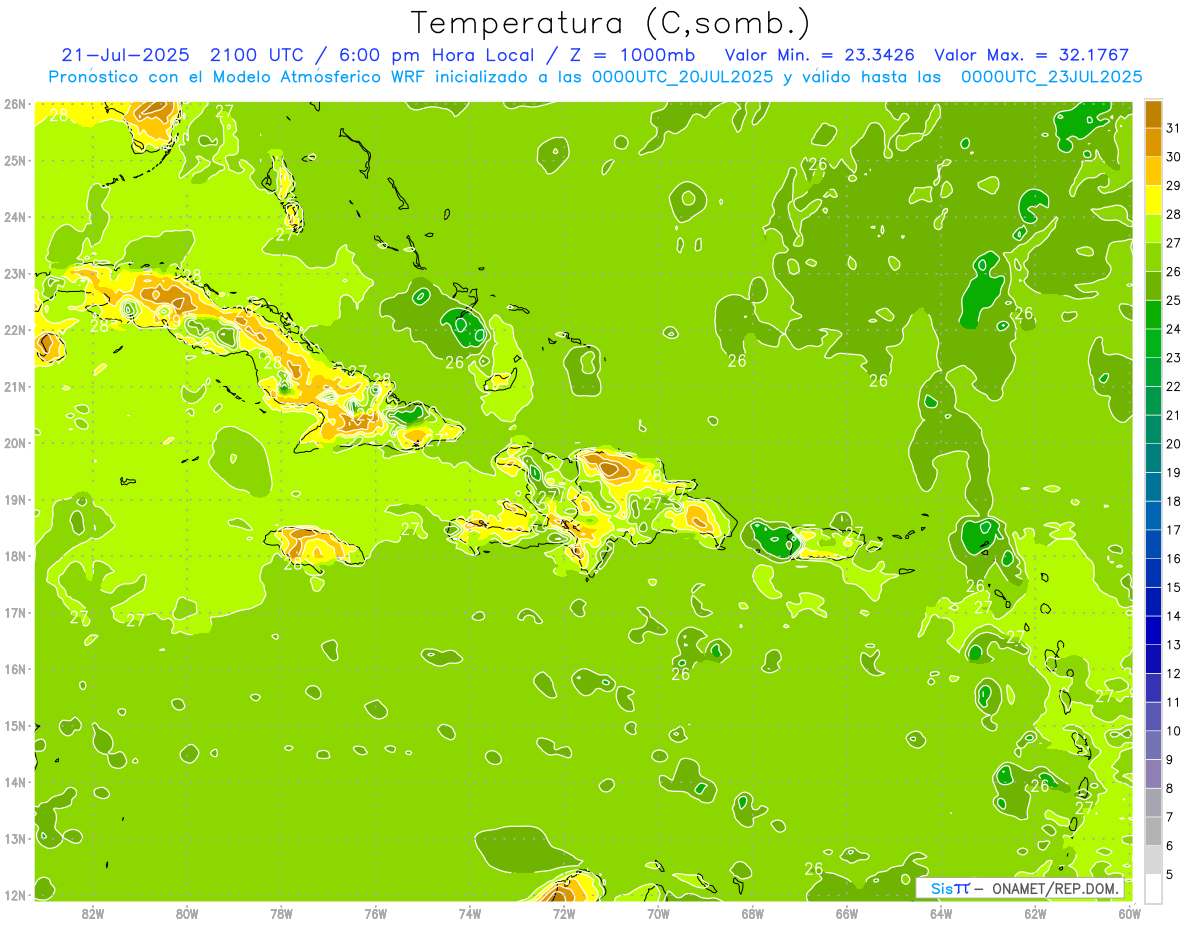Click the 66W longitude axis label

click(x=847, y=912)
